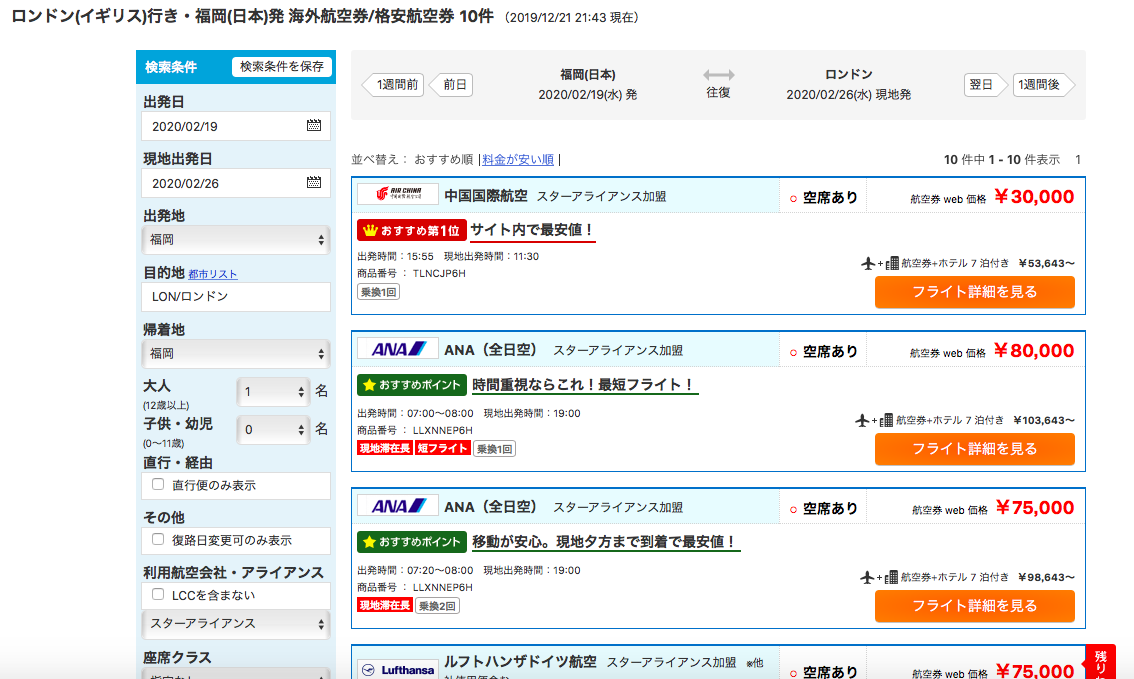Viewport: 1134px width, 679px height.
Task: Go to 前日 date
Action: pyautogui.click(x=451, y=85)
